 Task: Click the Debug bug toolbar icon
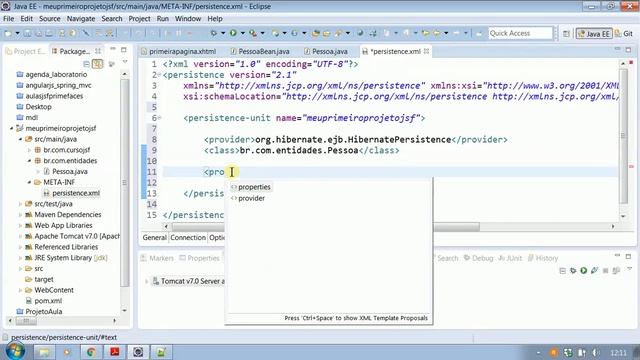213,33
